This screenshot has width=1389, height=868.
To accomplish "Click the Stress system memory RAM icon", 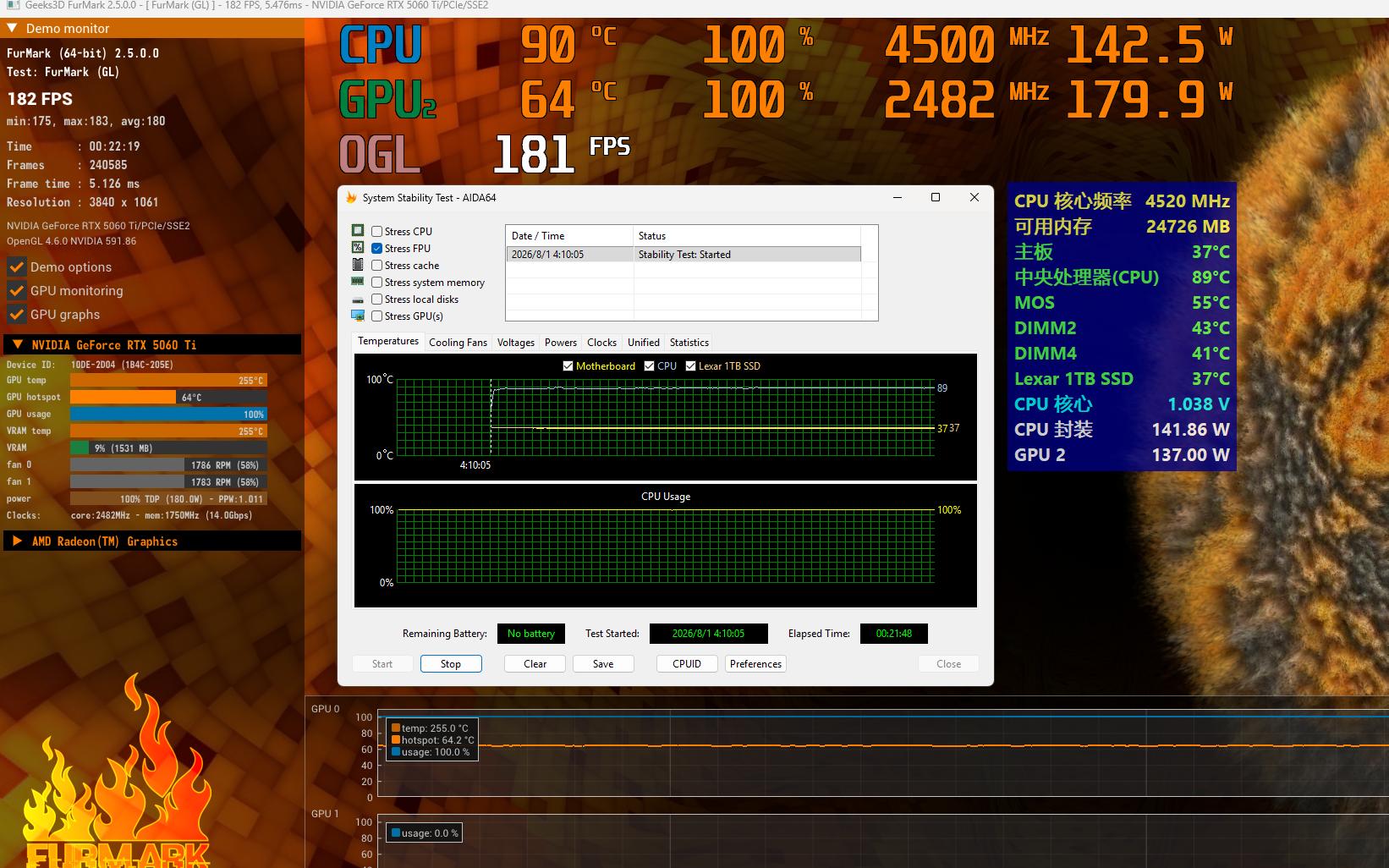I will (x=358, y=282).
